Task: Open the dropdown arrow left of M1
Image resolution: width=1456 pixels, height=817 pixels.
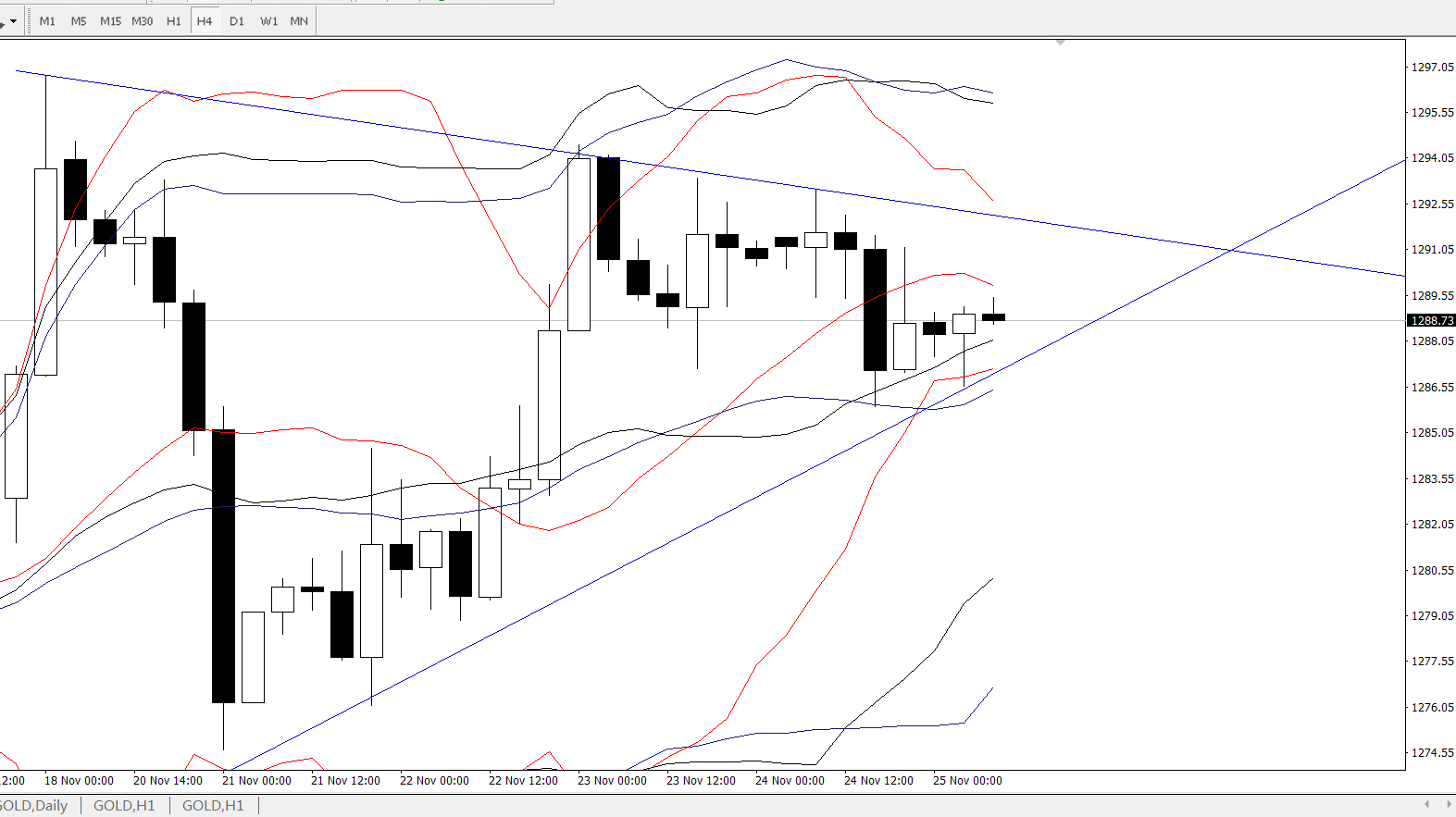Action: (13, 21)
